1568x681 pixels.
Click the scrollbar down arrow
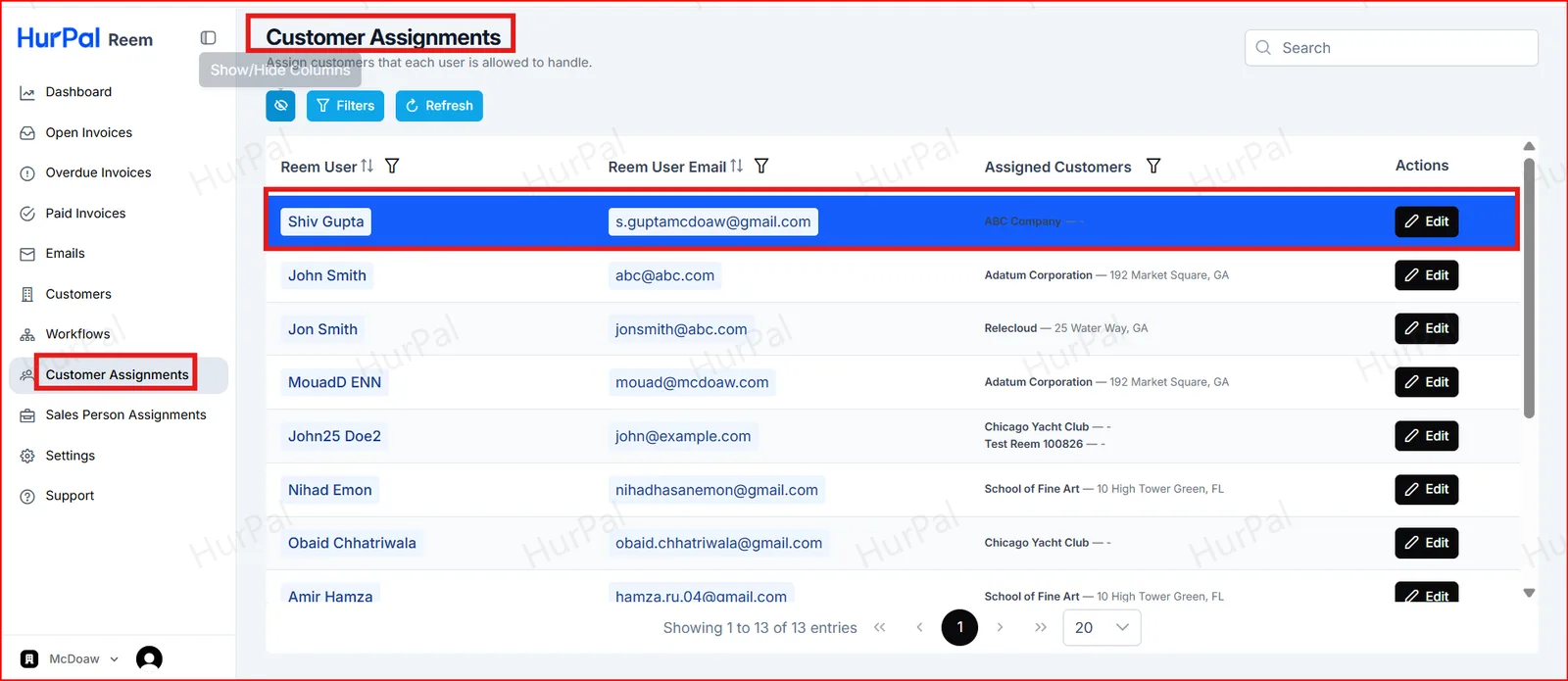click(1529, 593)
